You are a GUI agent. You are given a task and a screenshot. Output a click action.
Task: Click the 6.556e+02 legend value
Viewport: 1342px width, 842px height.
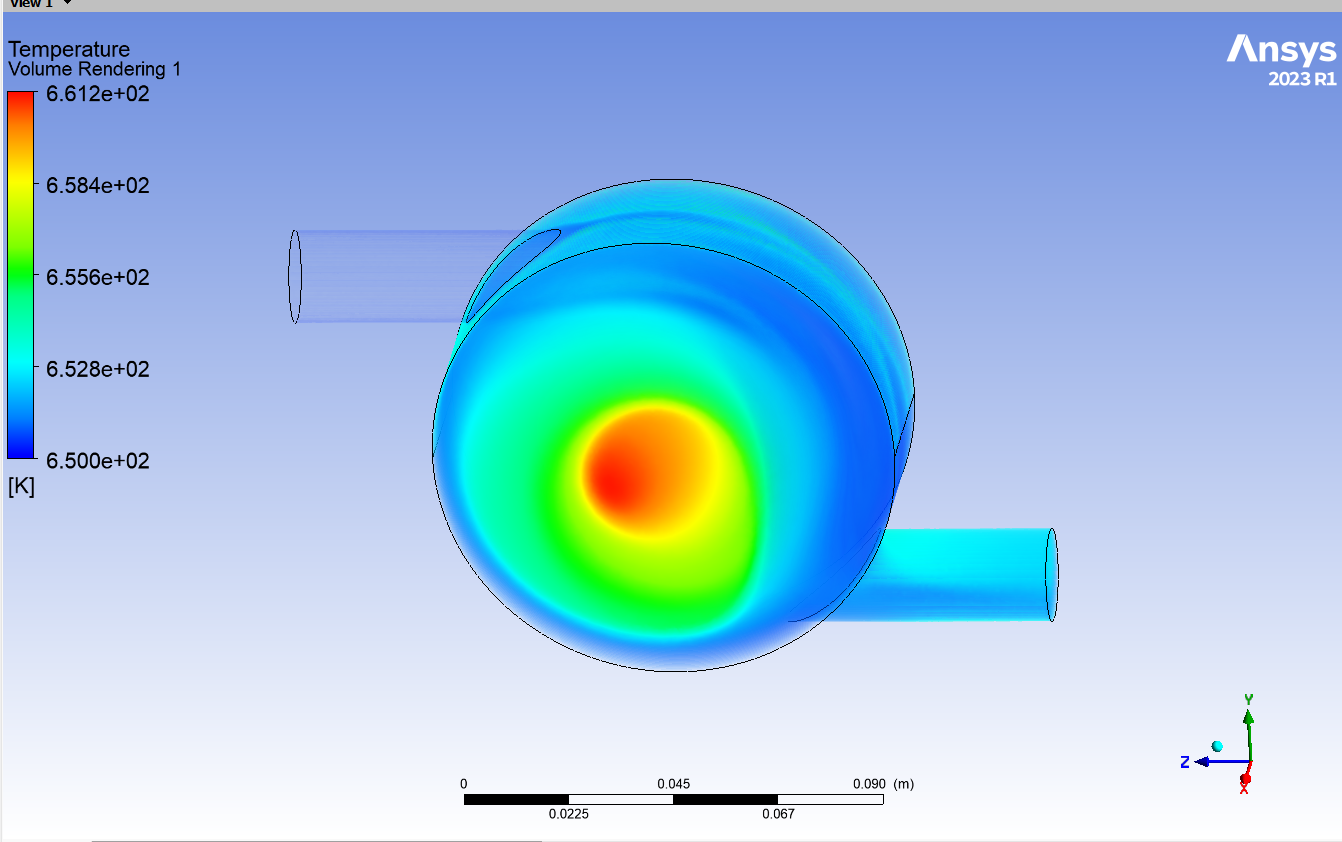point(97,277)
